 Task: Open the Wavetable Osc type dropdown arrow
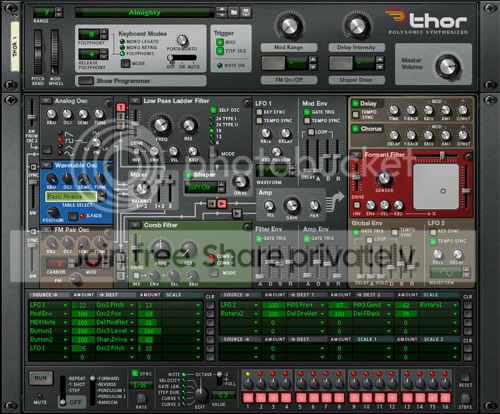coord(46,165)
